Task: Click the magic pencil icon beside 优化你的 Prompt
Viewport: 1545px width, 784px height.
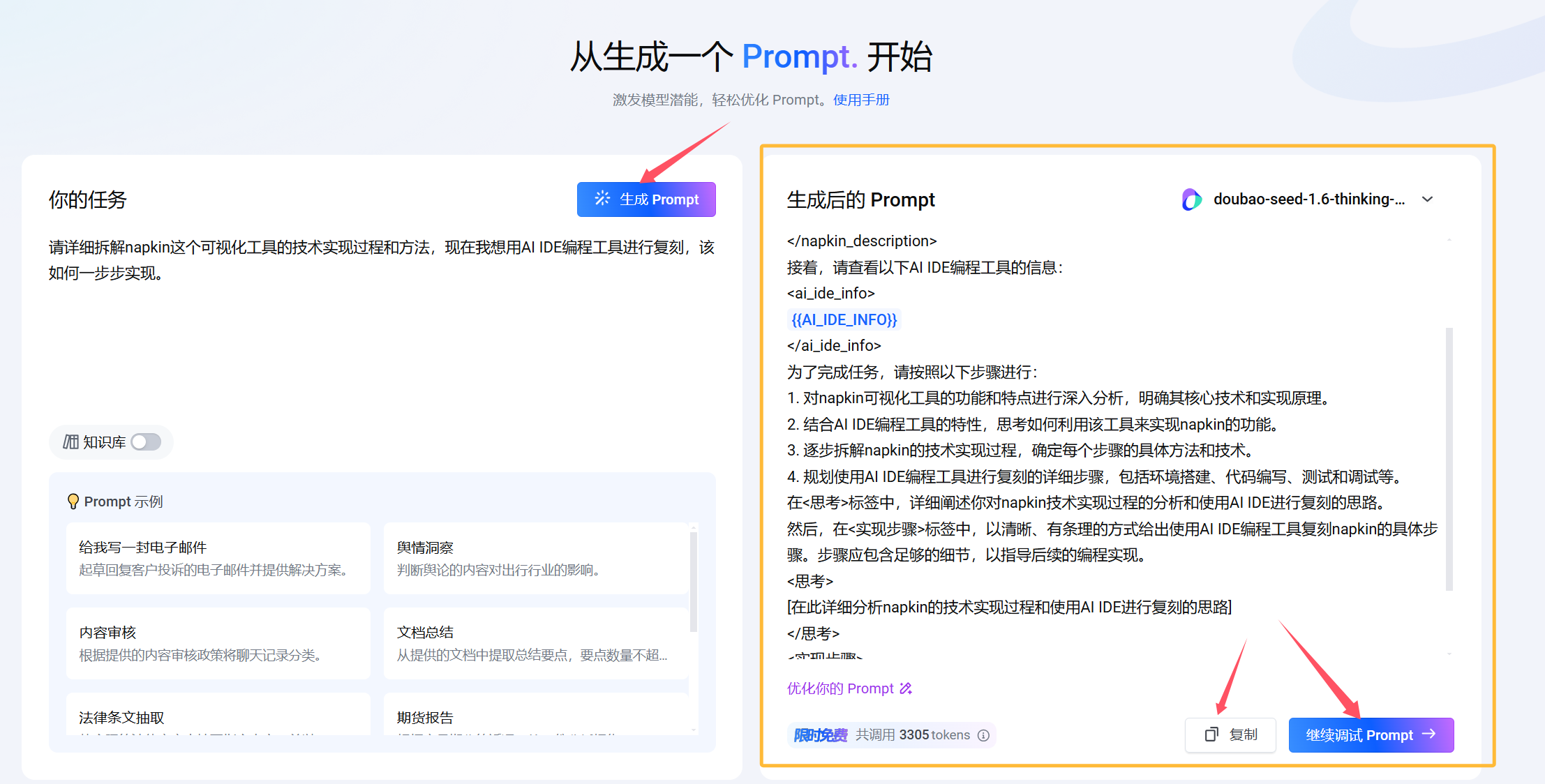Action: [x=906, y=688]
